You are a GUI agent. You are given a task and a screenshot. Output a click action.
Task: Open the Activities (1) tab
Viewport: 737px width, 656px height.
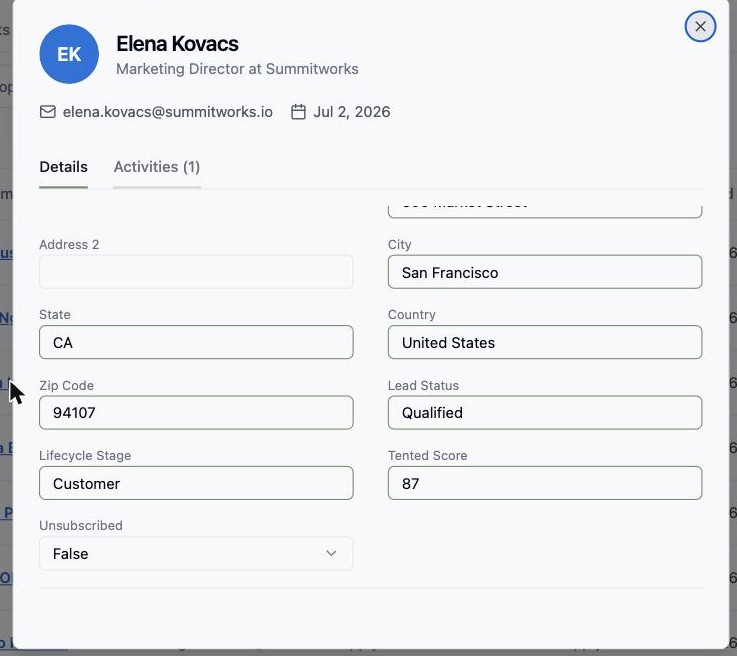pos(157,167)
